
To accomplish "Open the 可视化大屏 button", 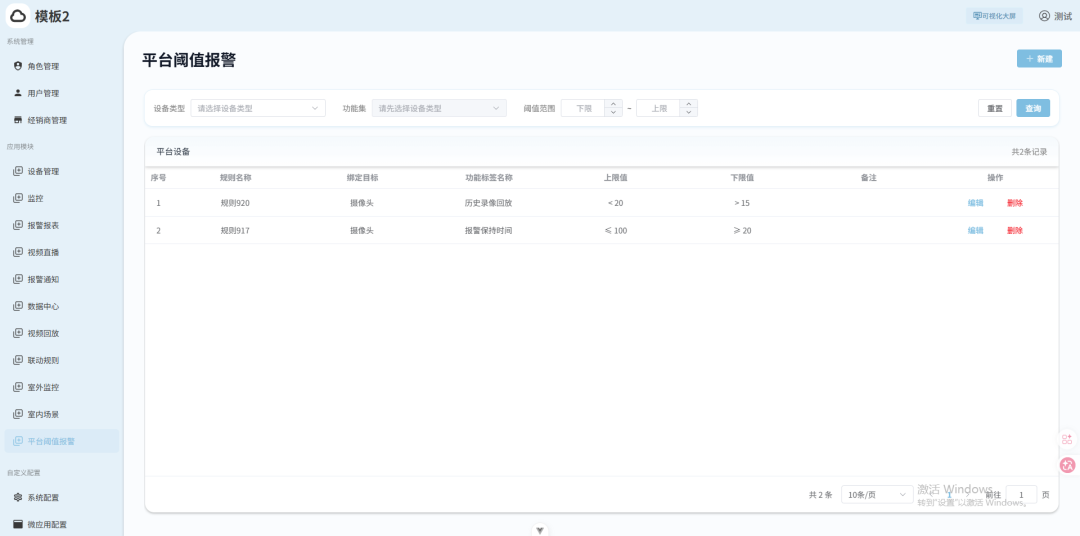I will tap(994, 16).
